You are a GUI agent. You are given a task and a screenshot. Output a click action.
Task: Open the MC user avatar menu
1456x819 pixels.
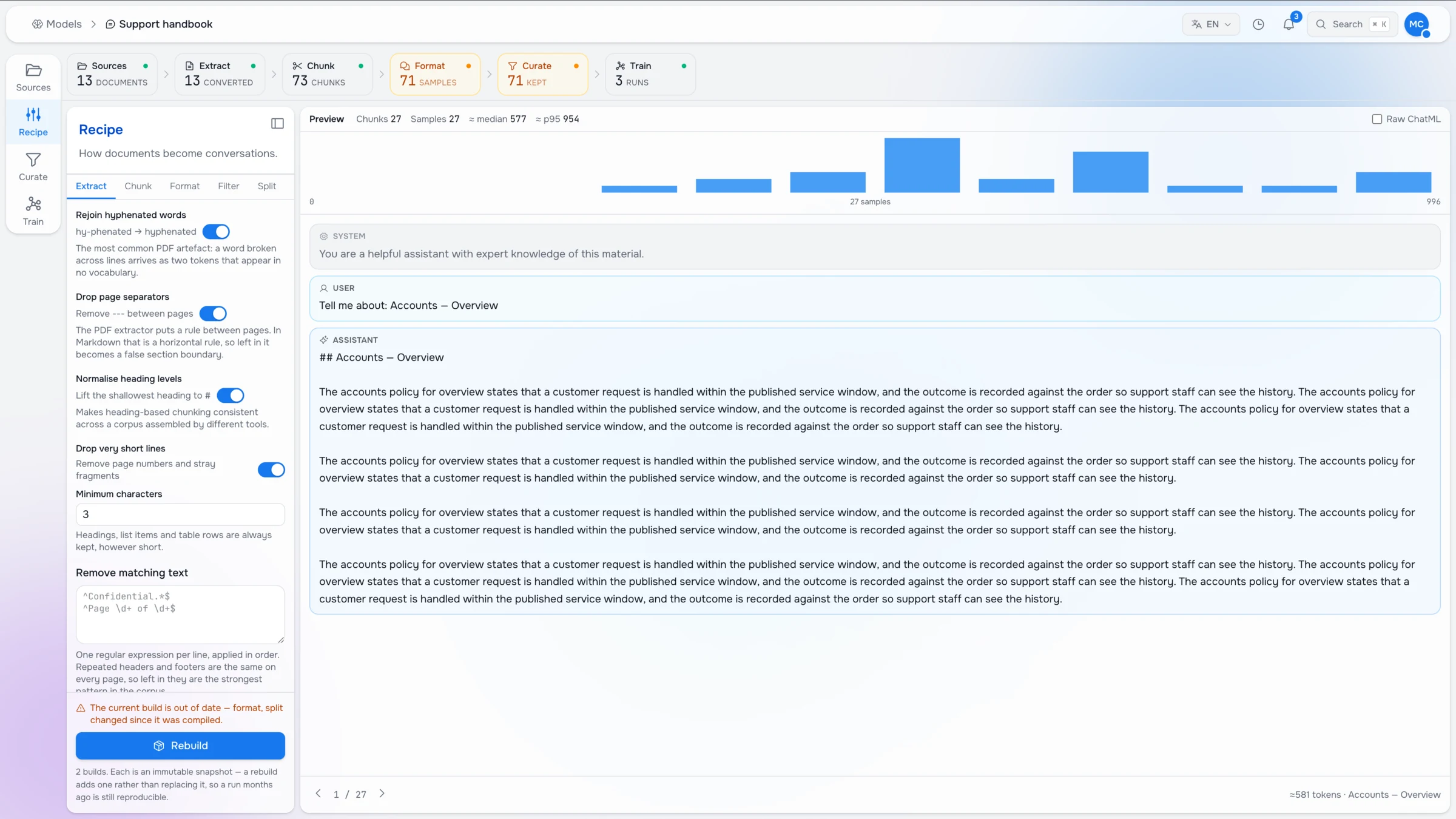pyautogui.click(x=1417, y=24)
